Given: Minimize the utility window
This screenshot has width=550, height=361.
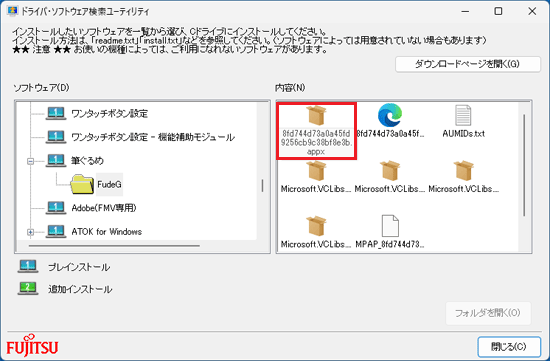Looking at the screenshot, I should [x=465, y=11].
